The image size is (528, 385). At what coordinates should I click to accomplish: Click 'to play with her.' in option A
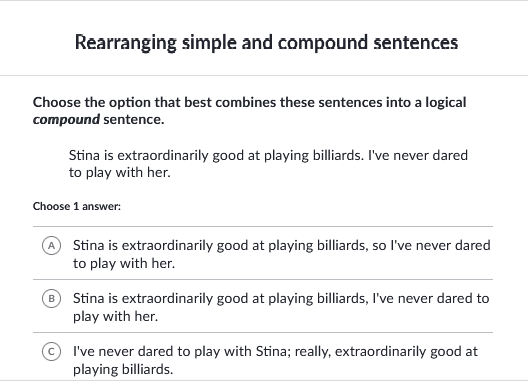(124, 263)
